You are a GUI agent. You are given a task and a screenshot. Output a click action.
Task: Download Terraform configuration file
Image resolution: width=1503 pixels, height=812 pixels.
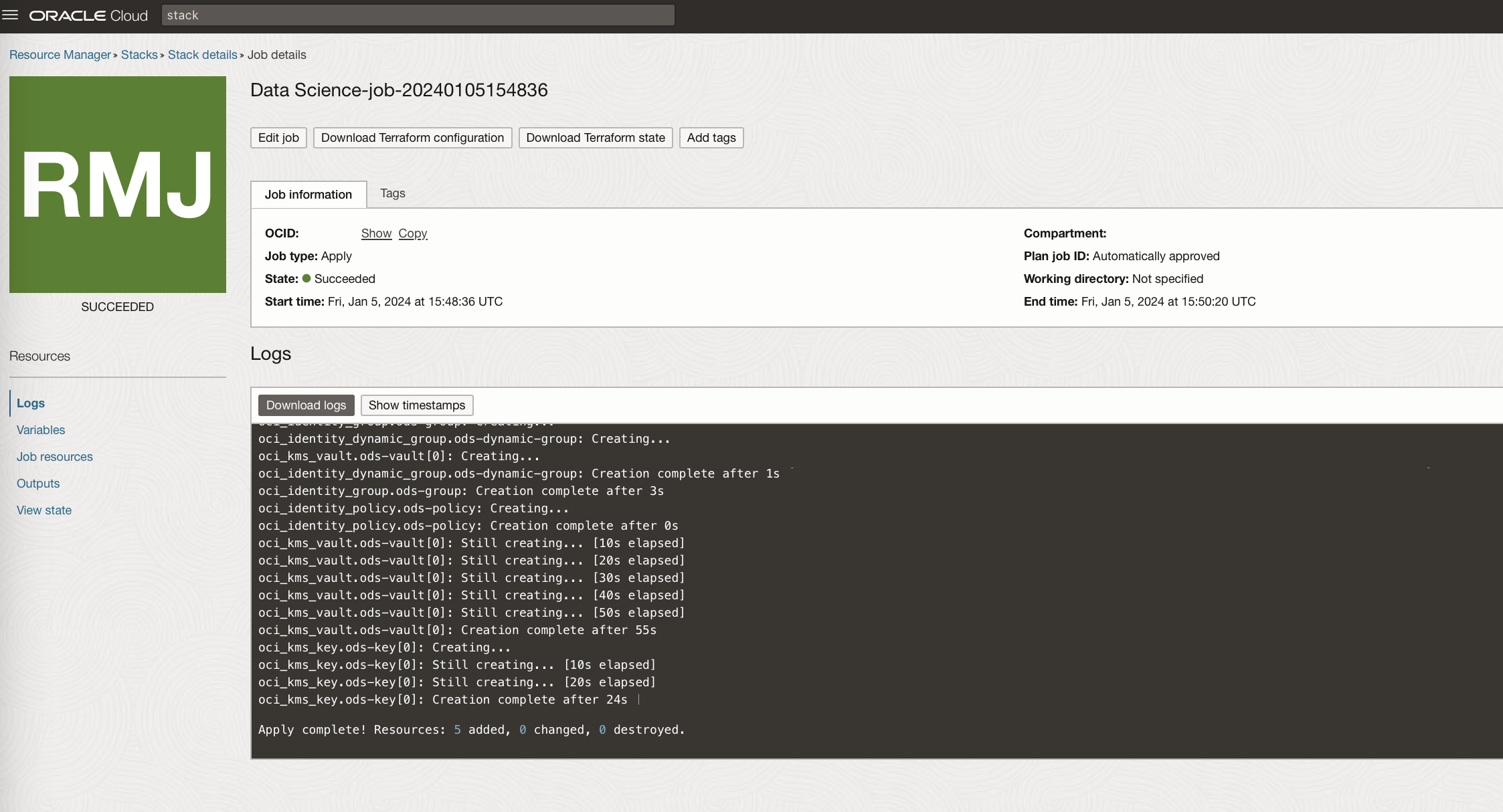click(x=412, y=138)
